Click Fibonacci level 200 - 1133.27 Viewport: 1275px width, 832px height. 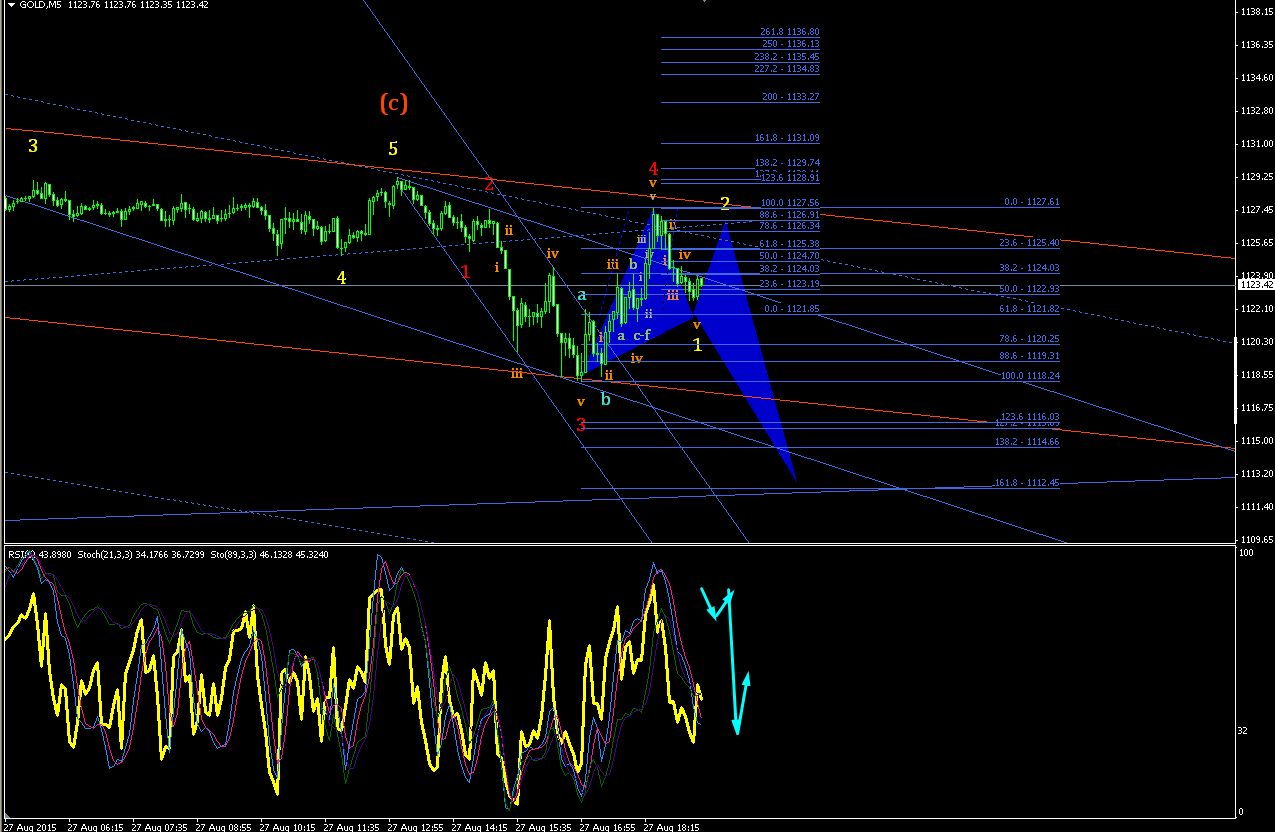pos(791,97)
